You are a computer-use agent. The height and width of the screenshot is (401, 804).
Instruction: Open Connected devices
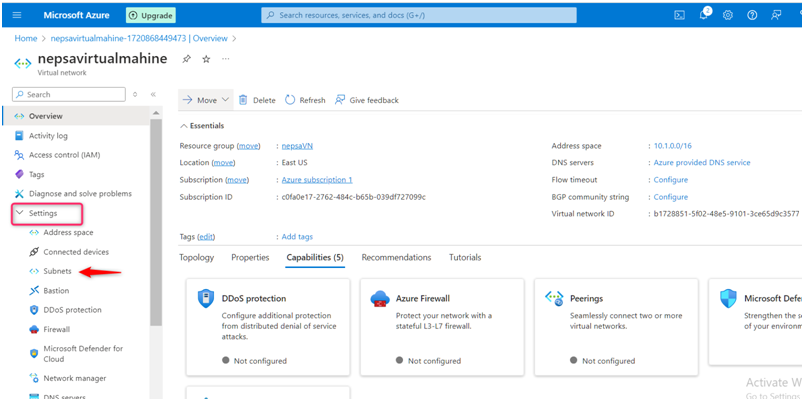pos(76,252)
